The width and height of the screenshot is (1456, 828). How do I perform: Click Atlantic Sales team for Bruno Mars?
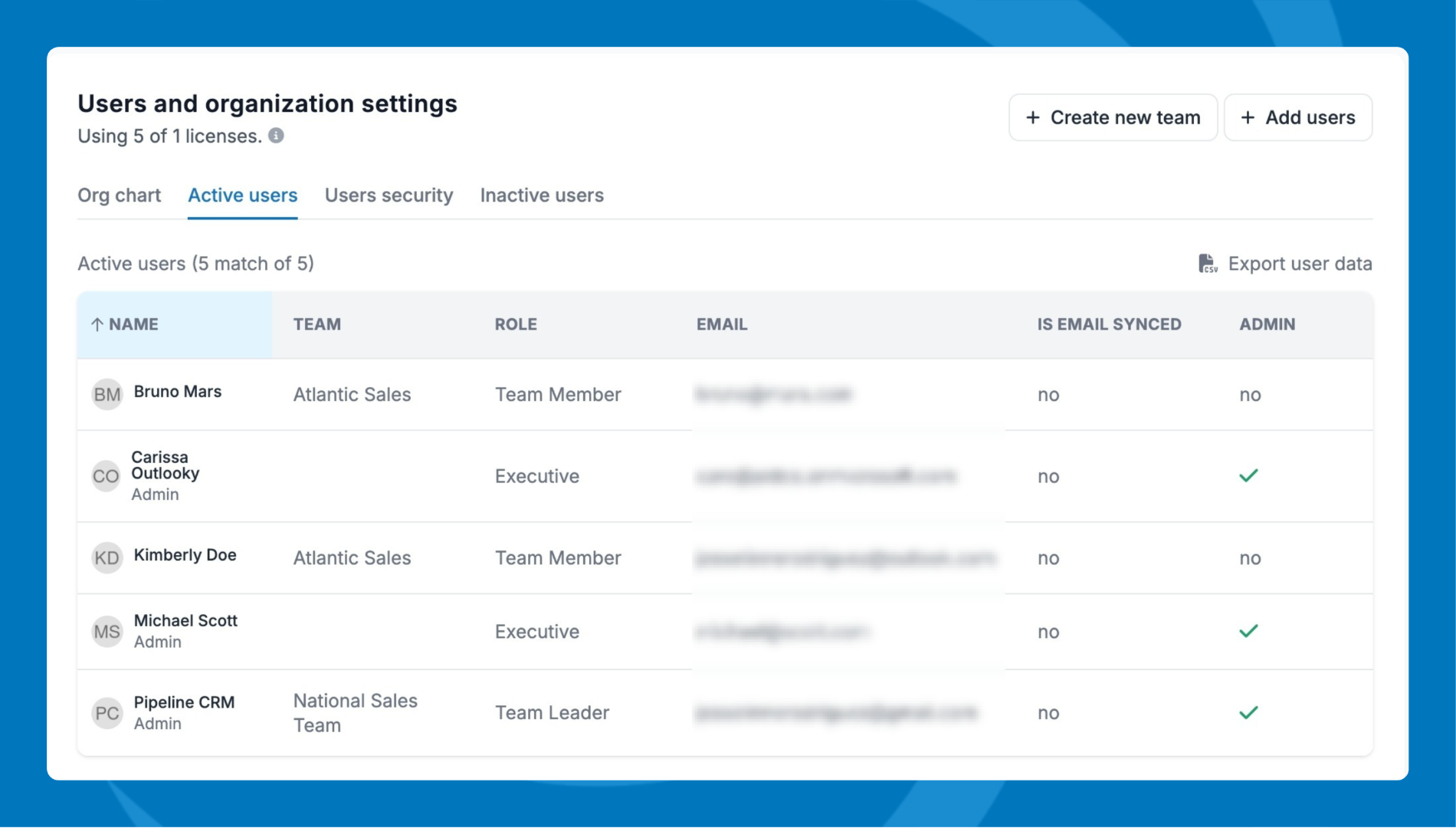pyautogui.click(x=352, y=395)
